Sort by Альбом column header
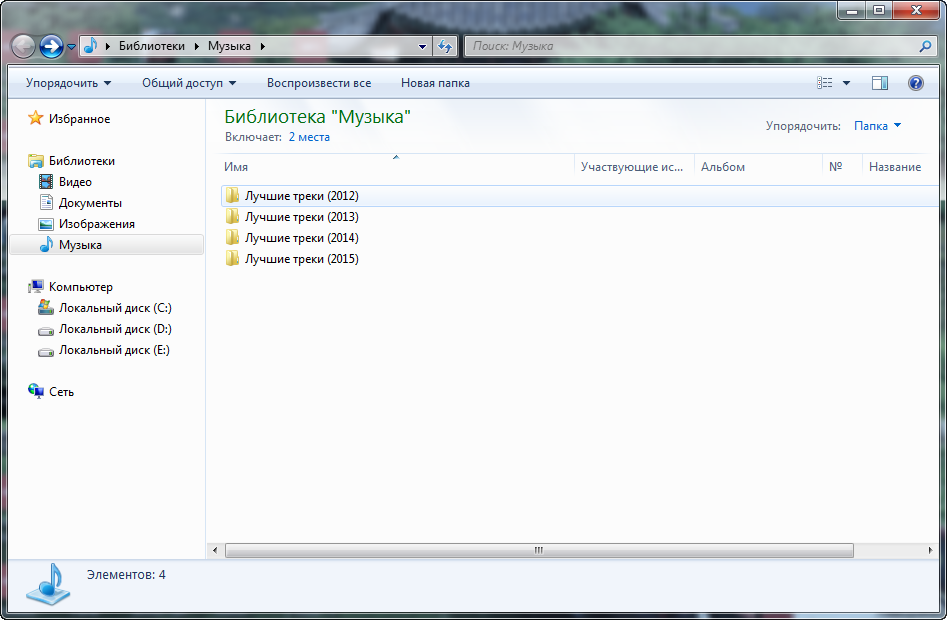Image resolution: width=947 pixels, height=620 pixels. click(723, 167)
